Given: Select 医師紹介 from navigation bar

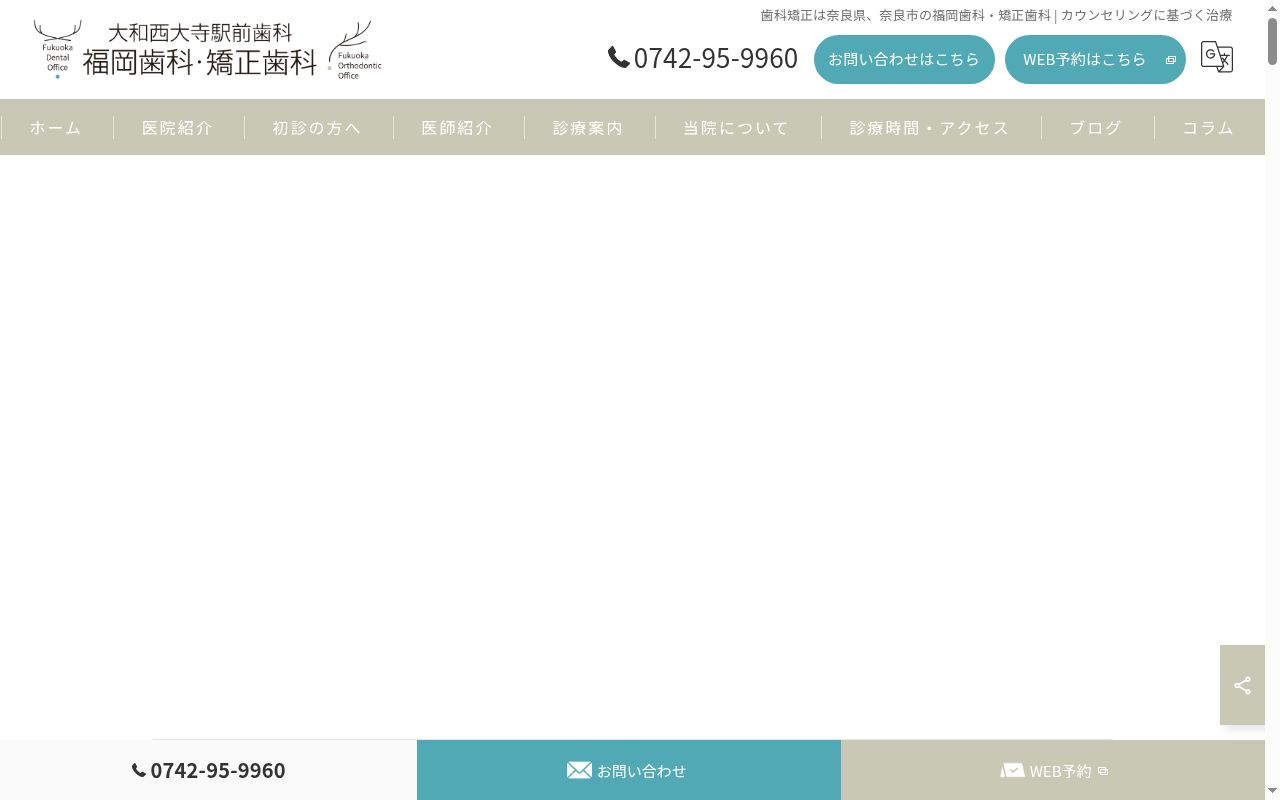Looking at the screenshot, I should [x=457, y=127].
